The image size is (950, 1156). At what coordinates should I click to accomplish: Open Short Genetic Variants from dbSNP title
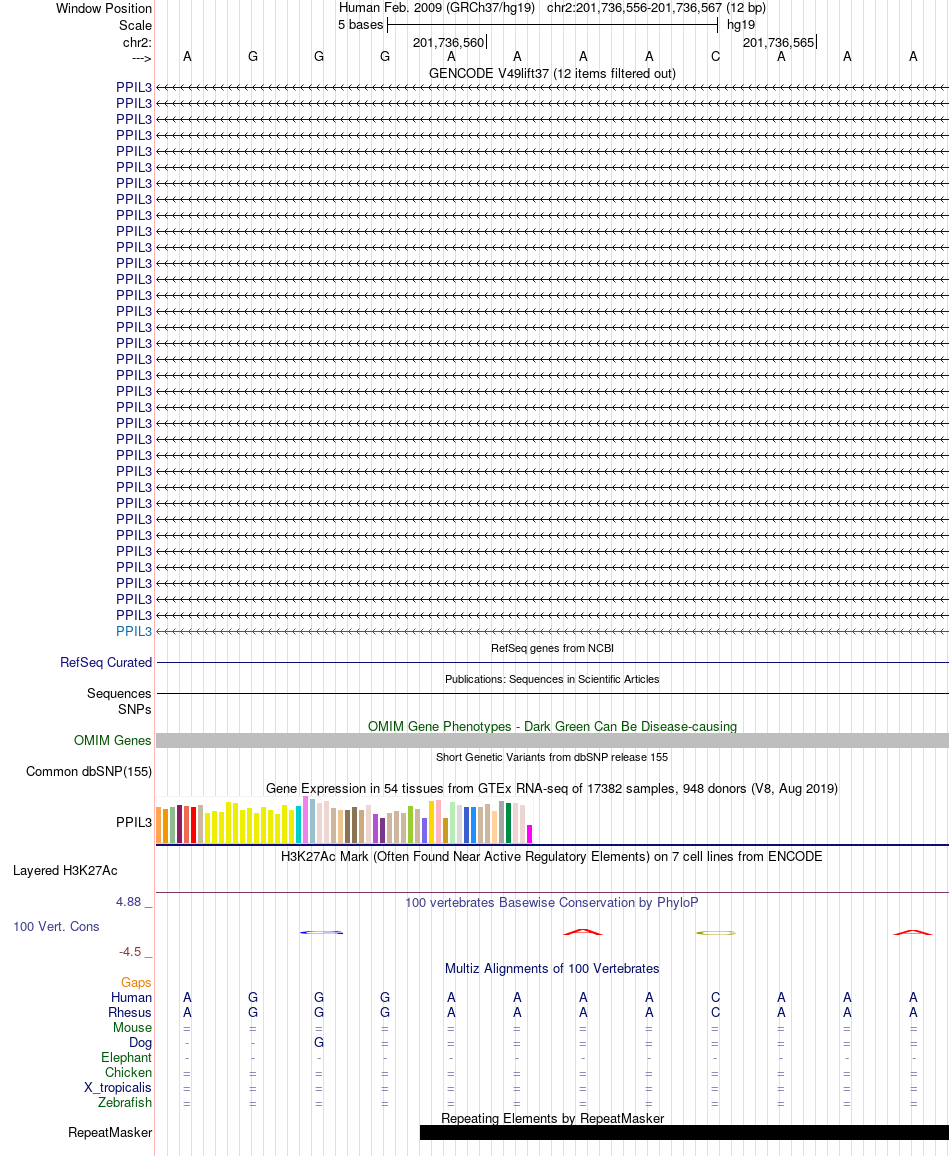[552, 757]
